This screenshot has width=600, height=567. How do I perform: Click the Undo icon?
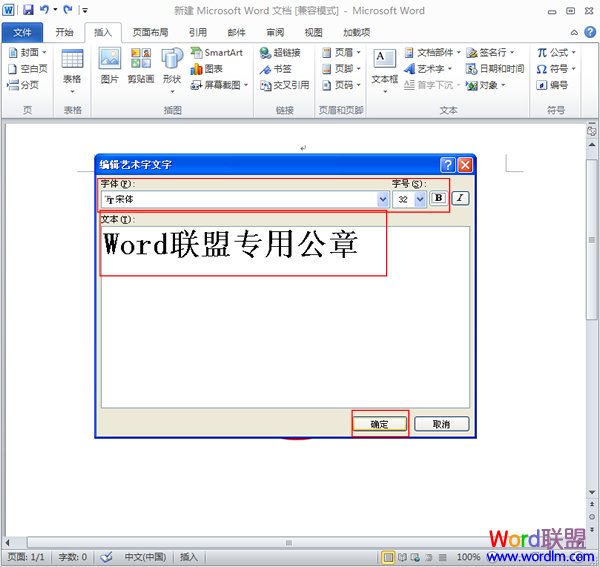click(44, 10)
